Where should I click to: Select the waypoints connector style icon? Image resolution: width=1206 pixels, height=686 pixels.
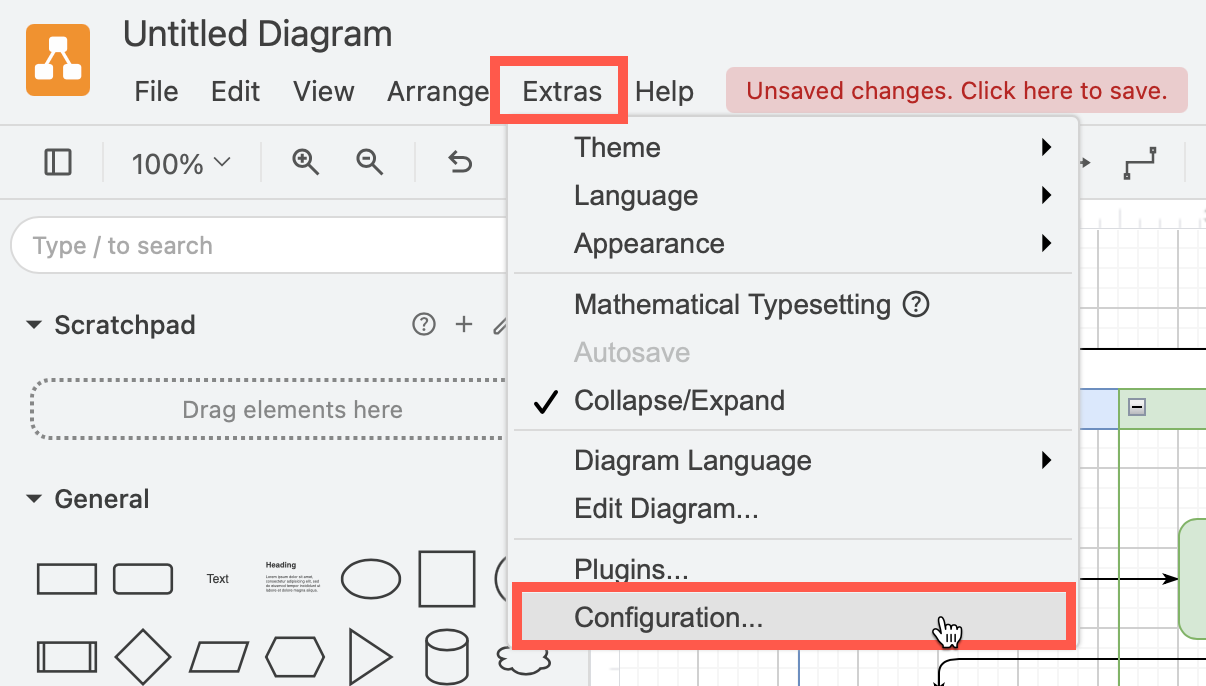coord(1140,163)
